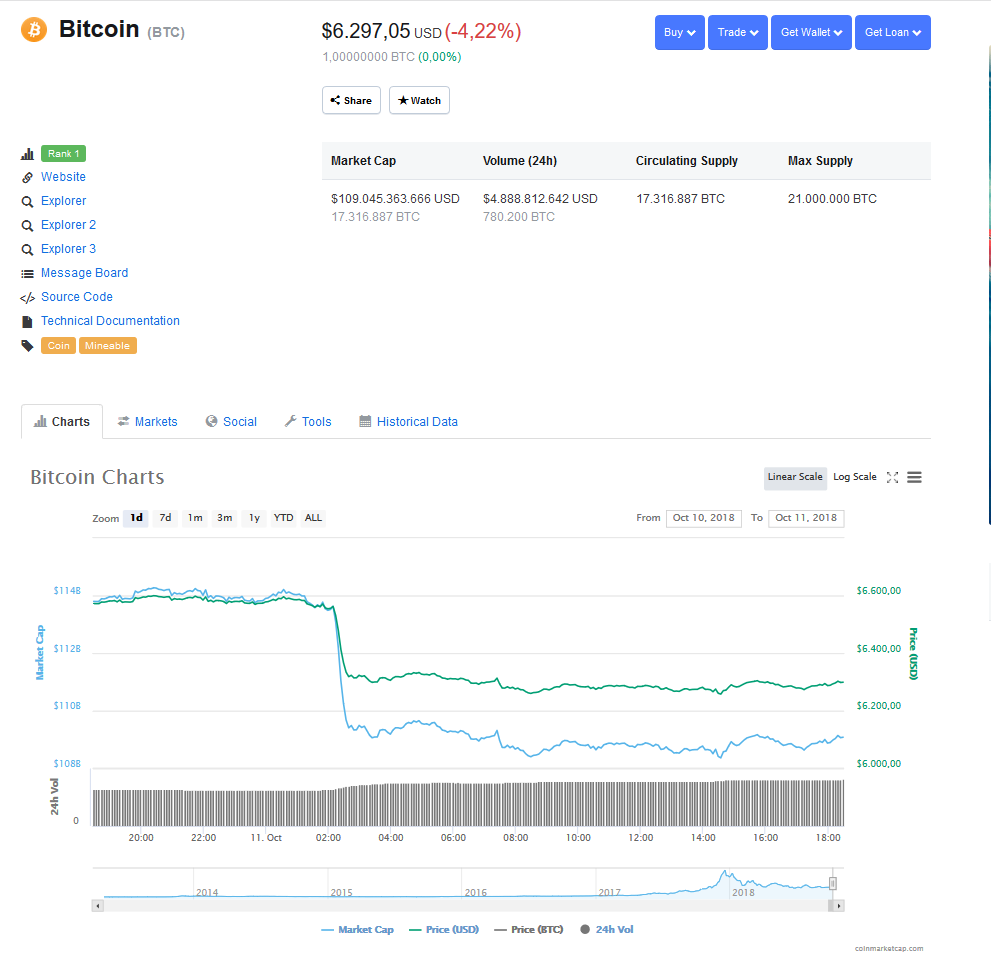991x957 pixels.
Task: Click the orange Bitcoin logo icon
Action: point(34,30)
